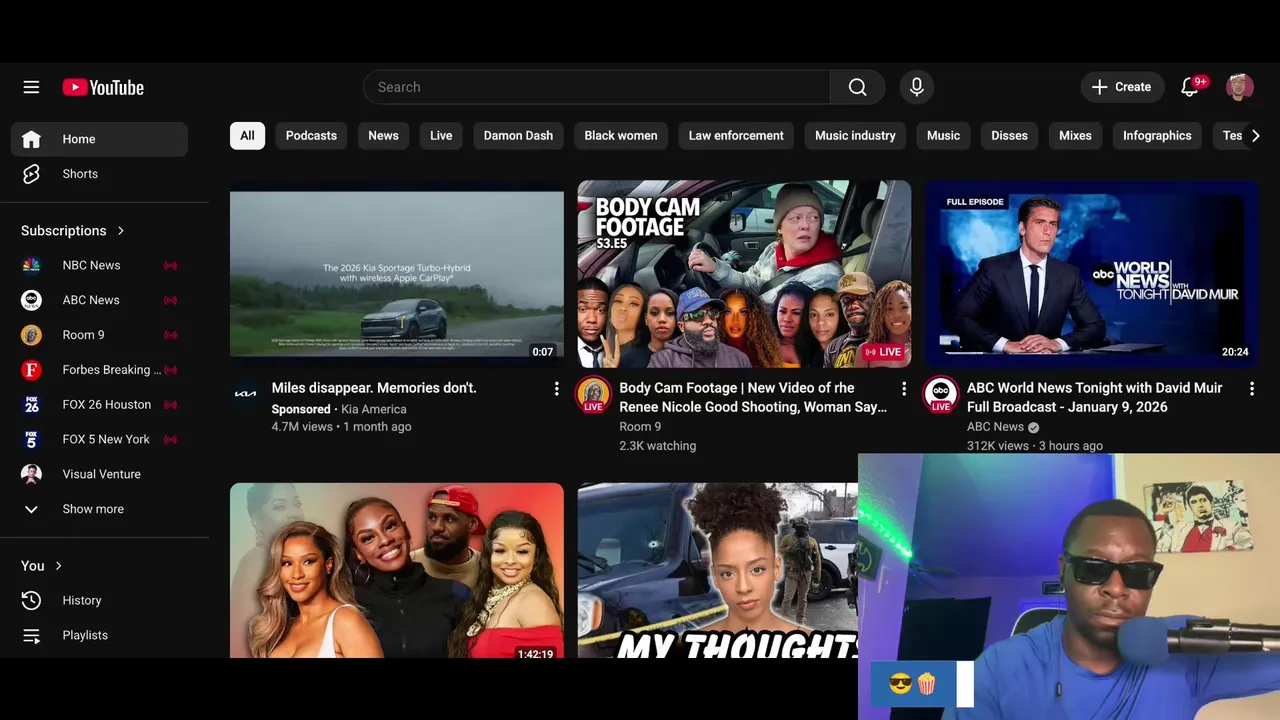Play the My Thoughts video thumbnail
The image size is (1280, 720).
717,570
